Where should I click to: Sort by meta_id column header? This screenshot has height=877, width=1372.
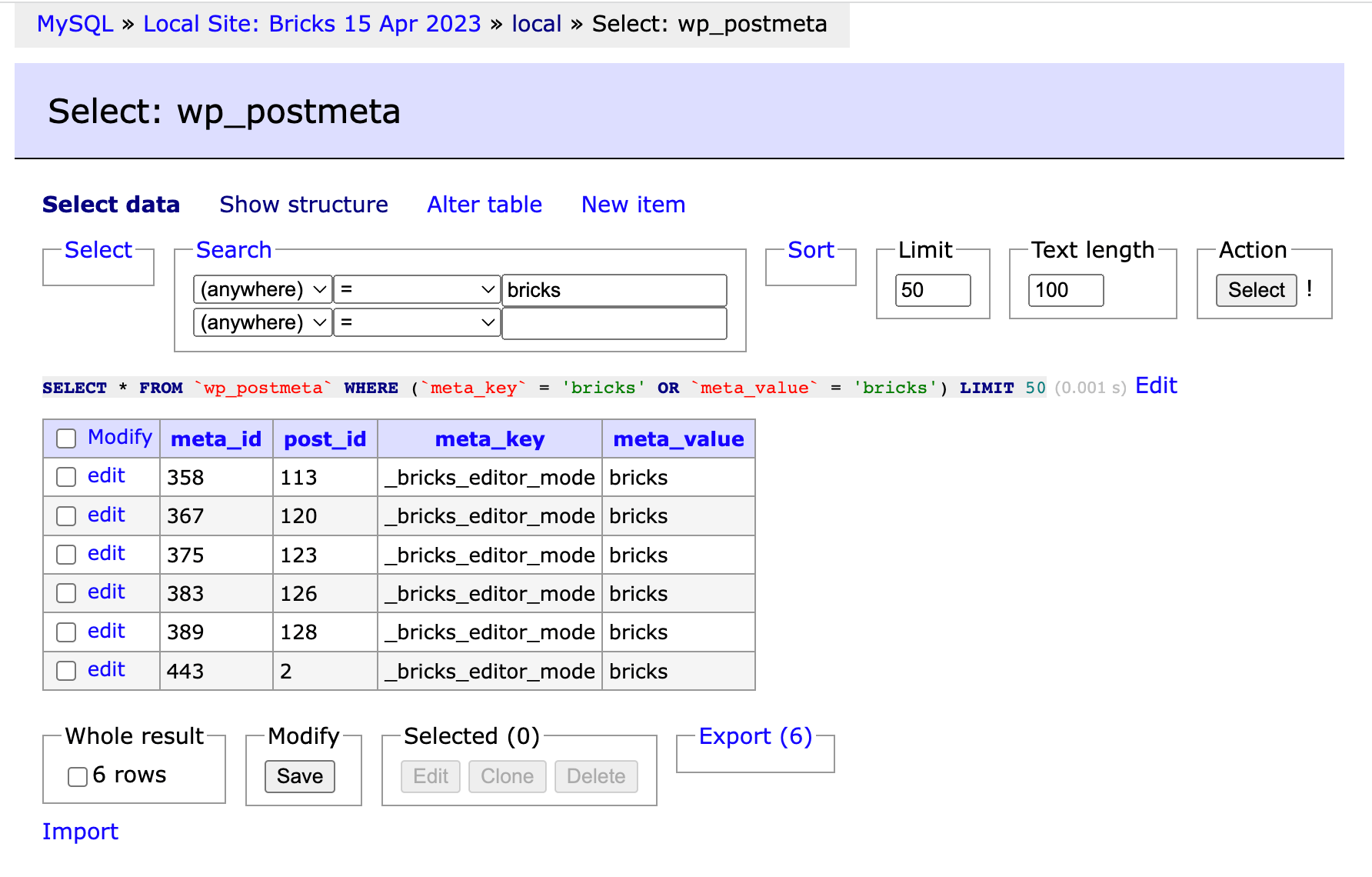[x=216, y=439]
